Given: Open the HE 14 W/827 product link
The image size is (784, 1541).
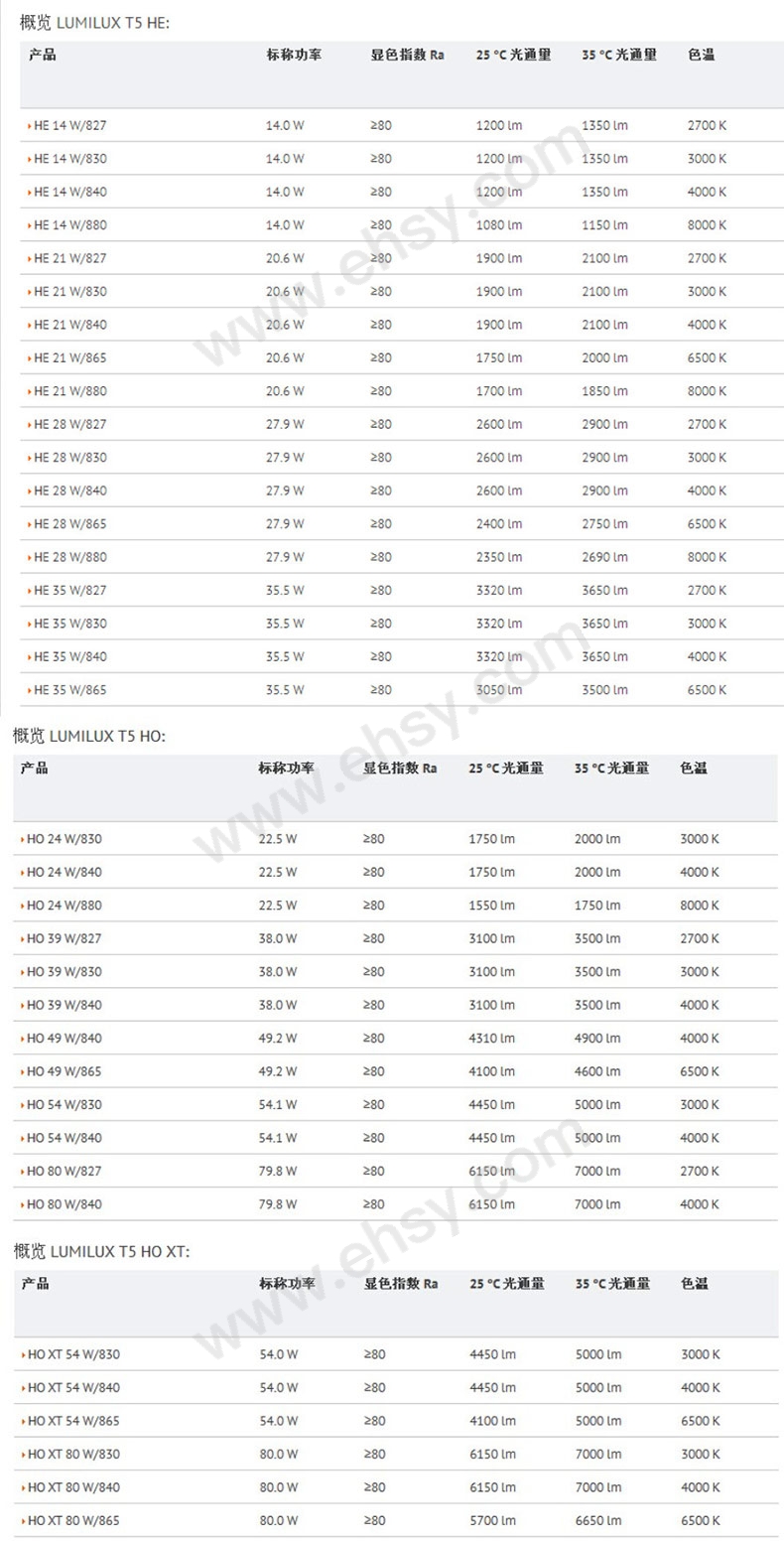Looking at the screenshot, I should click(69, 126).
